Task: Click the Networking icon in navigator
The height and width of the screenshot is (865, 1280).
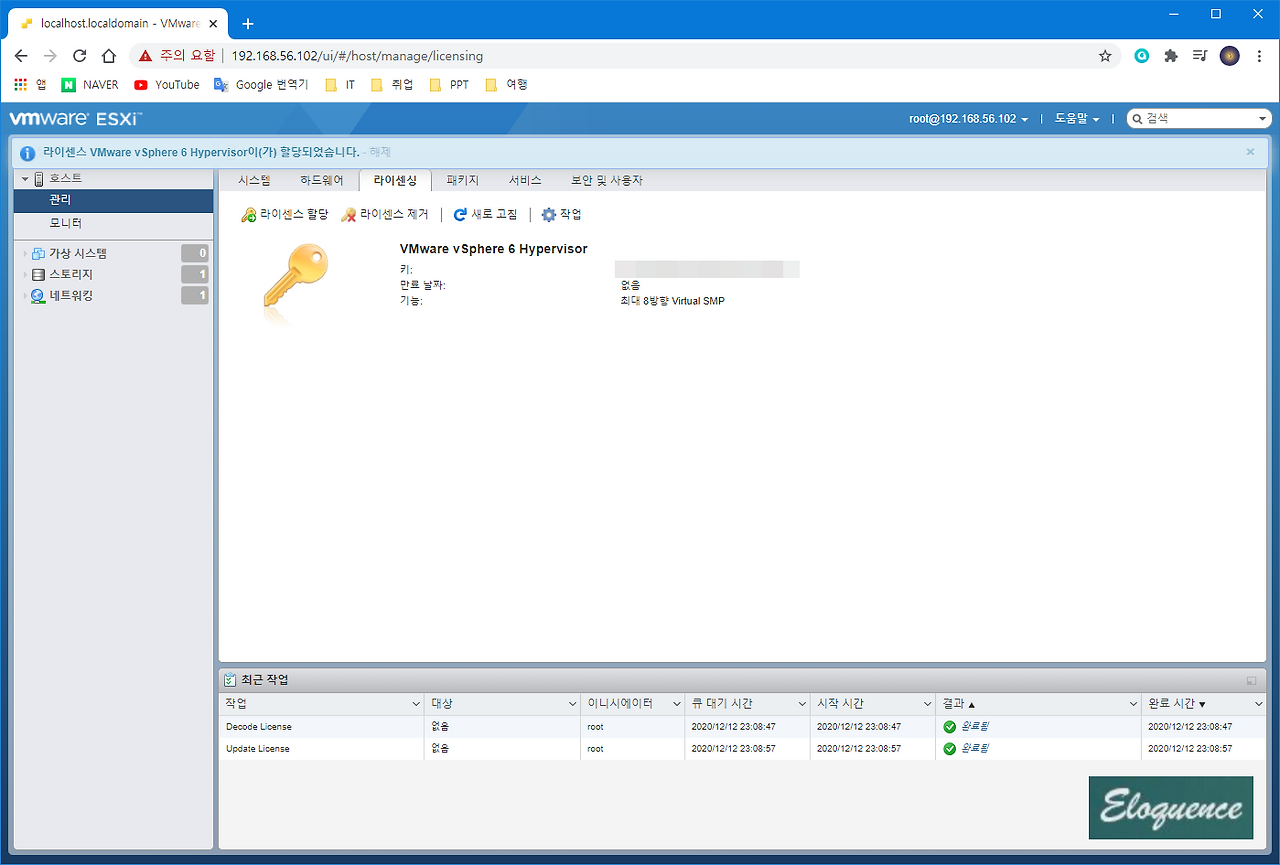Action: click(x=38, y=296)
